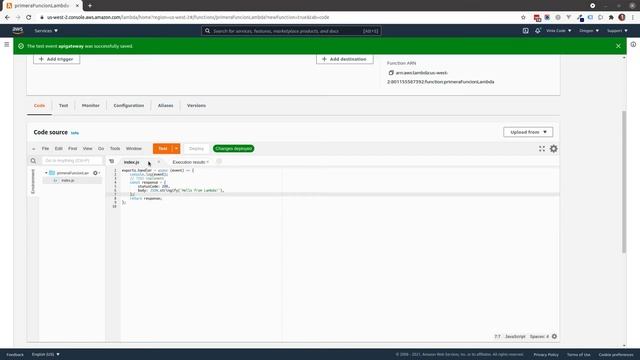
Task: Click the Feedback link in footer
Action: coord(15,354)
